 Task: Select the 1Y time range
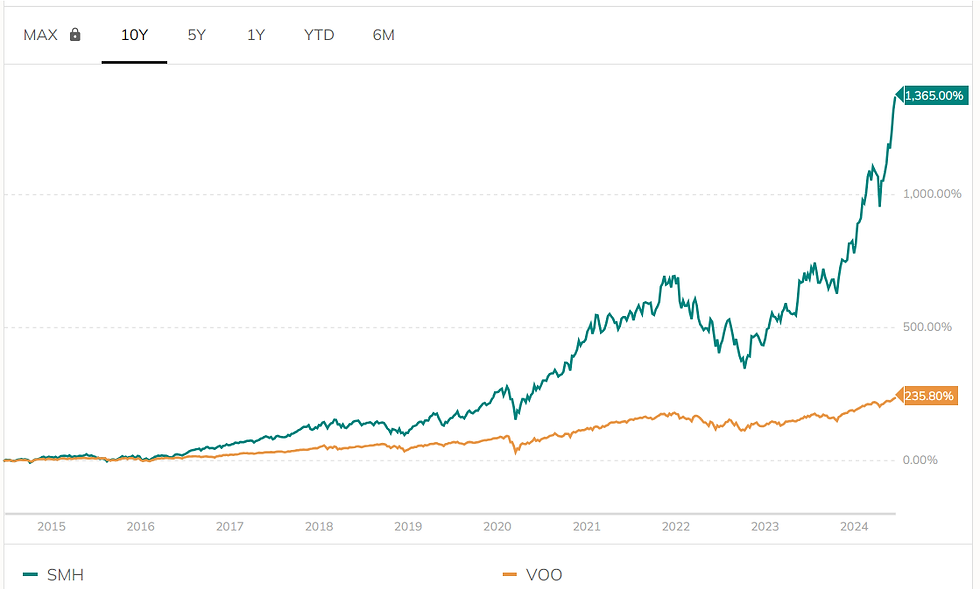pos(256,35)
